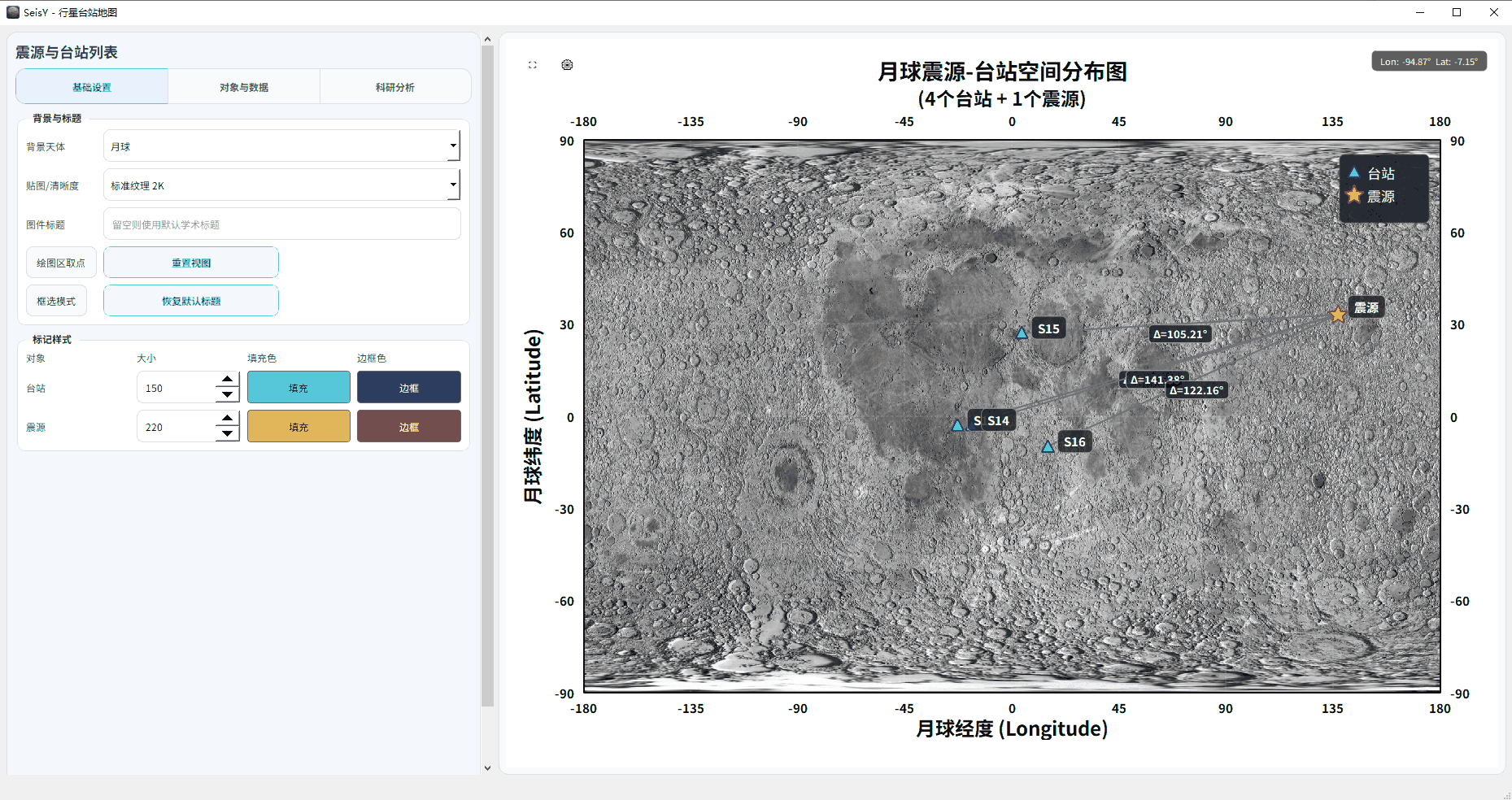
Task: Switch to the 科研分析 tab
Action: (x=395, y=87)
